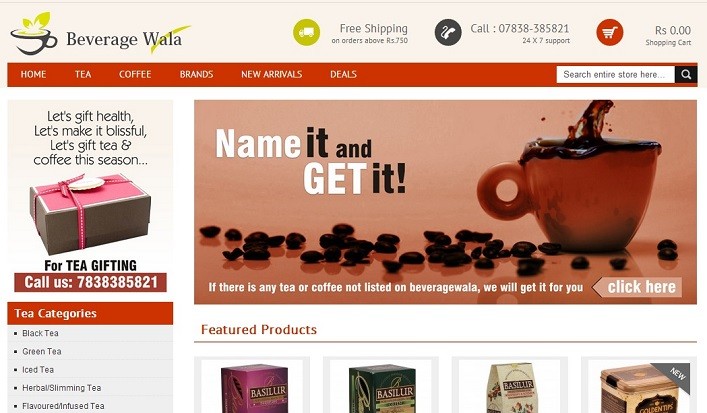Select Iced Tea category
This screenshot has width=707, height=413.
[38, 370]
